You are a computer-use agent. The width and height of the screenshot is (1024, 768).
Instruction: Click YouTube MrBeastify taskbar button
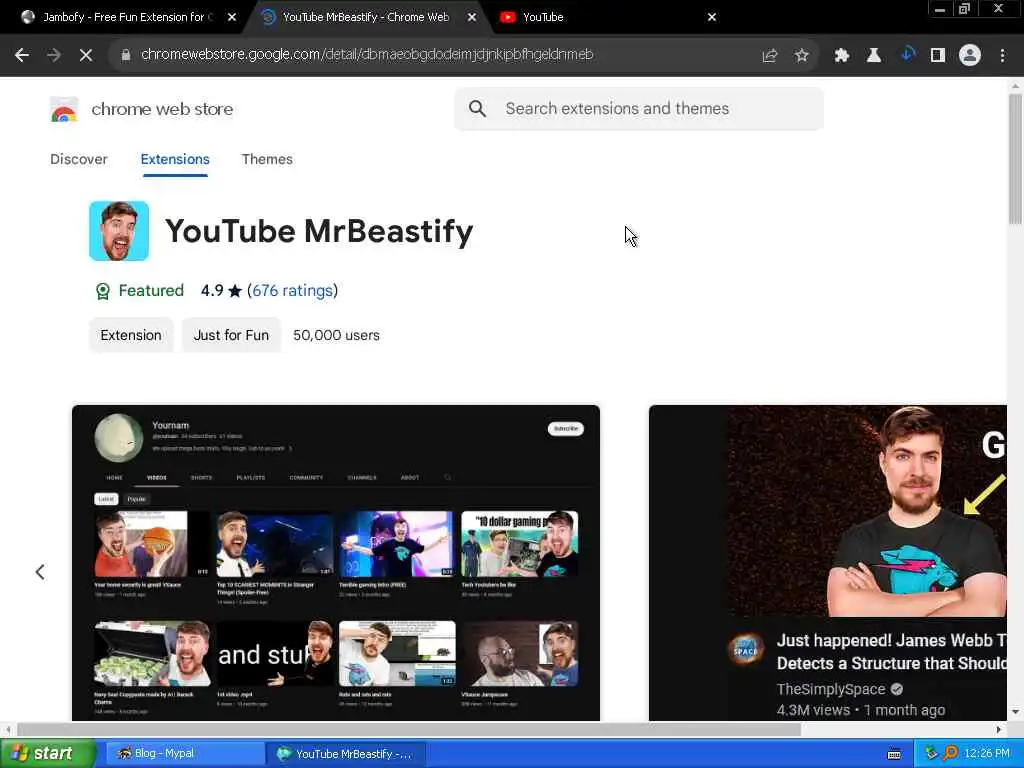point(346,754)
